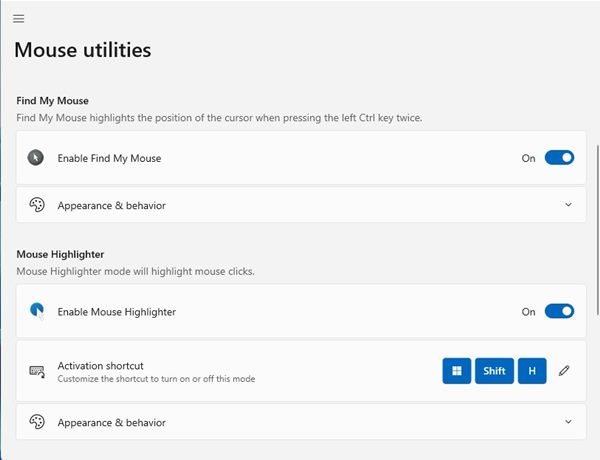Turn off the Mouse Highlighter toggle
Viewport: 600px width, 460px height.
[x=559, y=312]
